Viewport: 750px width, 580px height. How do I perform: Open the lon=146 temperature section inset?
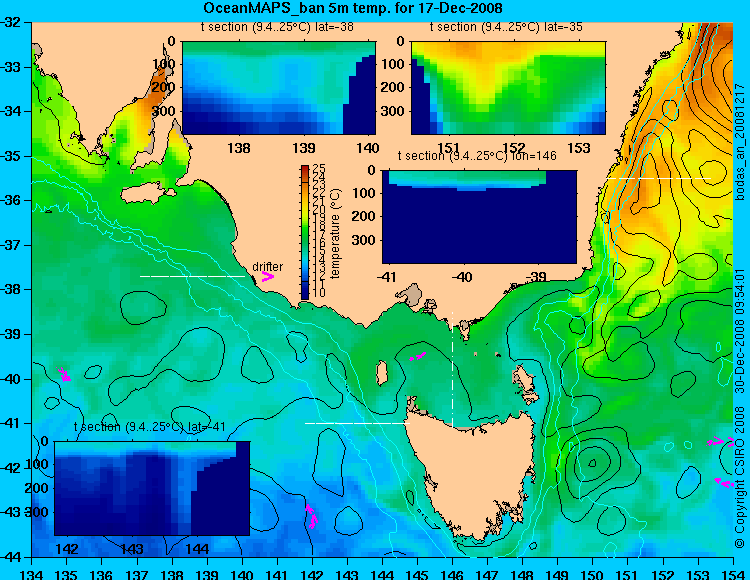pos(479,217)
